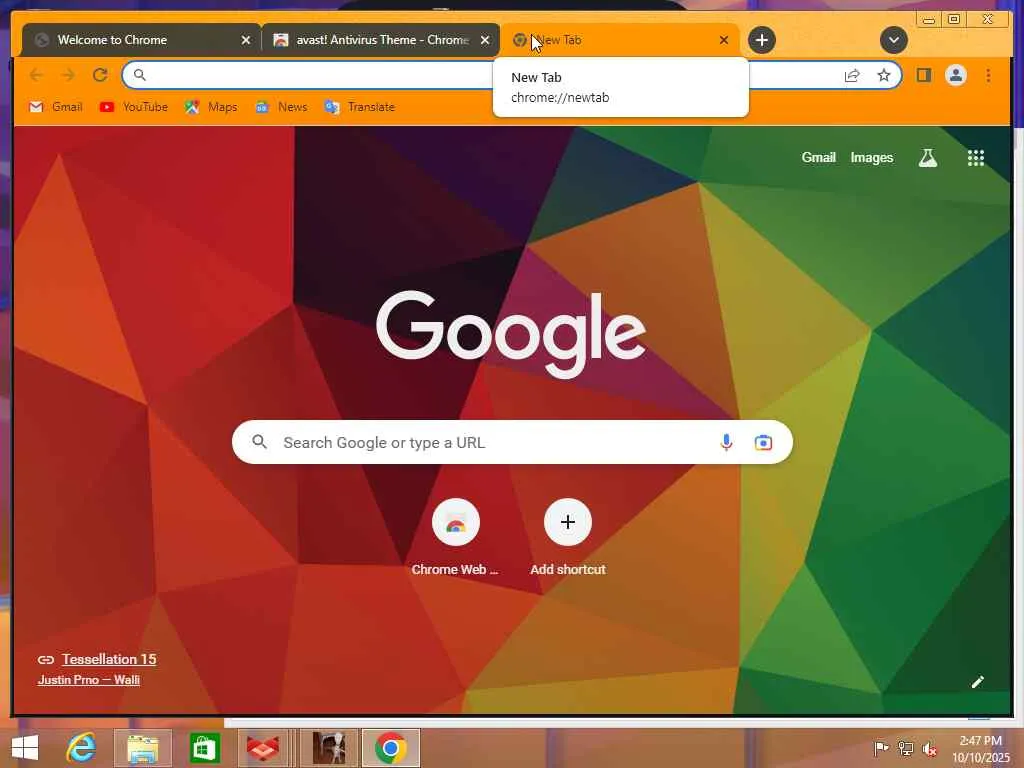1024x768 pixels.
Task: Reload the page with the refresh icon
Action: click(x=100, y=75)
